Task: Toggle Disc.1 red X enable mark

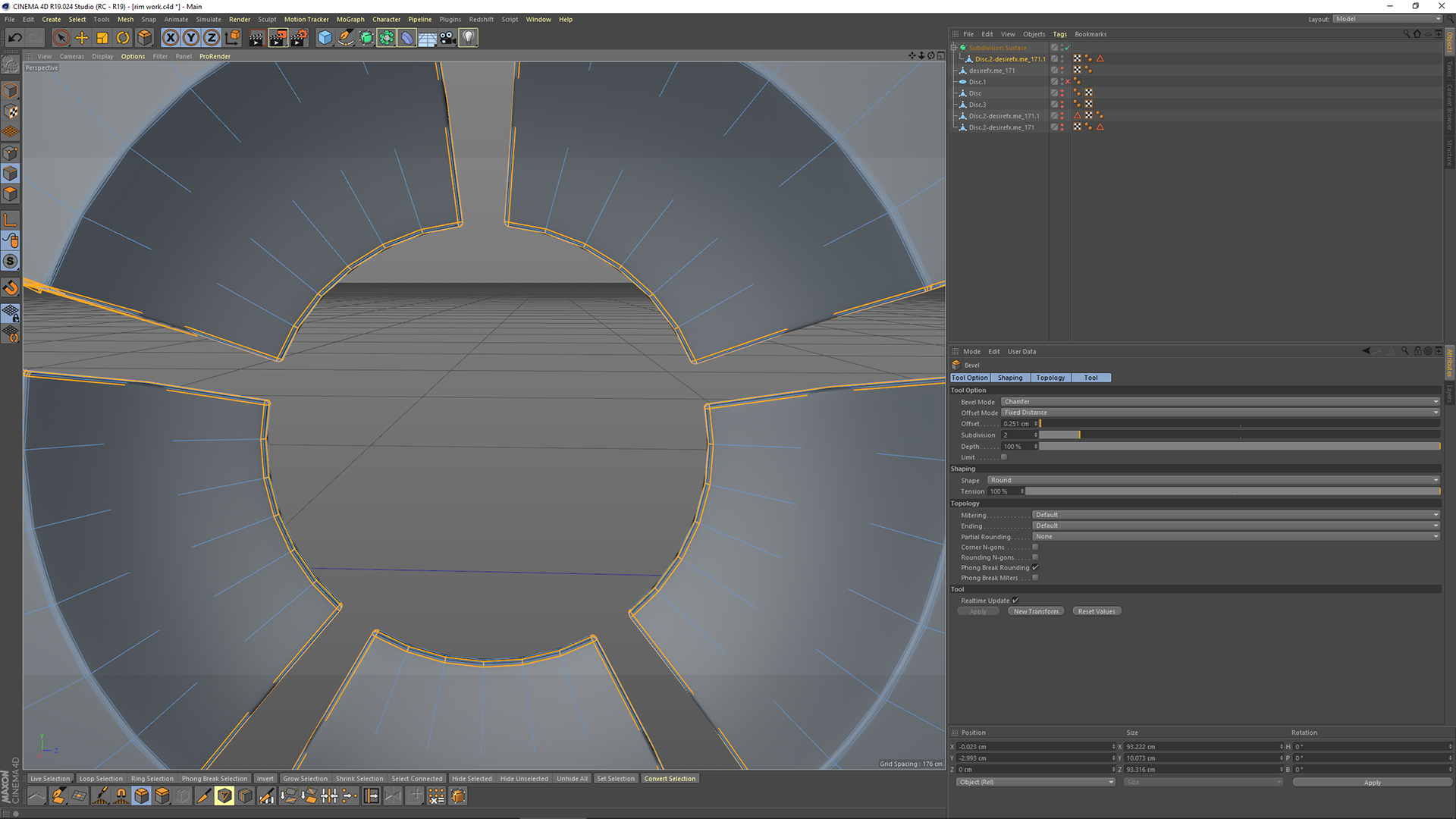Action: coord(1067,82)
